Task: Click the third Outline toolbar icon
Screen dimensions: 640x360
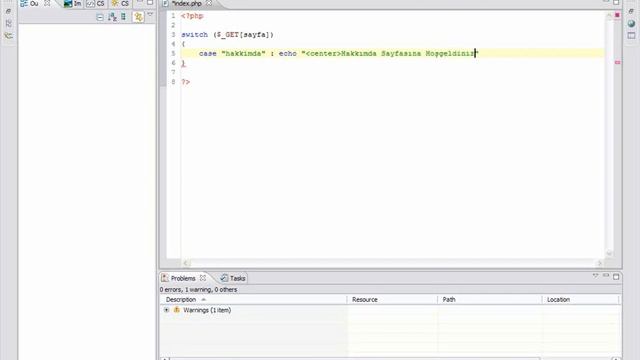Action: coord(123,17)
